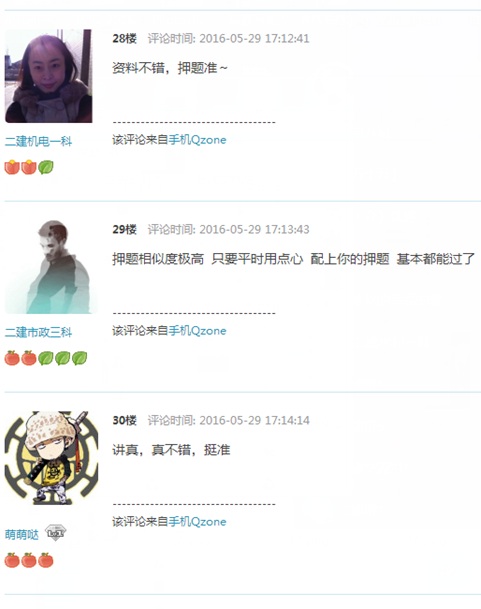Select the 28楼 floor label
Viewport: 481px width, 609px height.
(124, 38)
